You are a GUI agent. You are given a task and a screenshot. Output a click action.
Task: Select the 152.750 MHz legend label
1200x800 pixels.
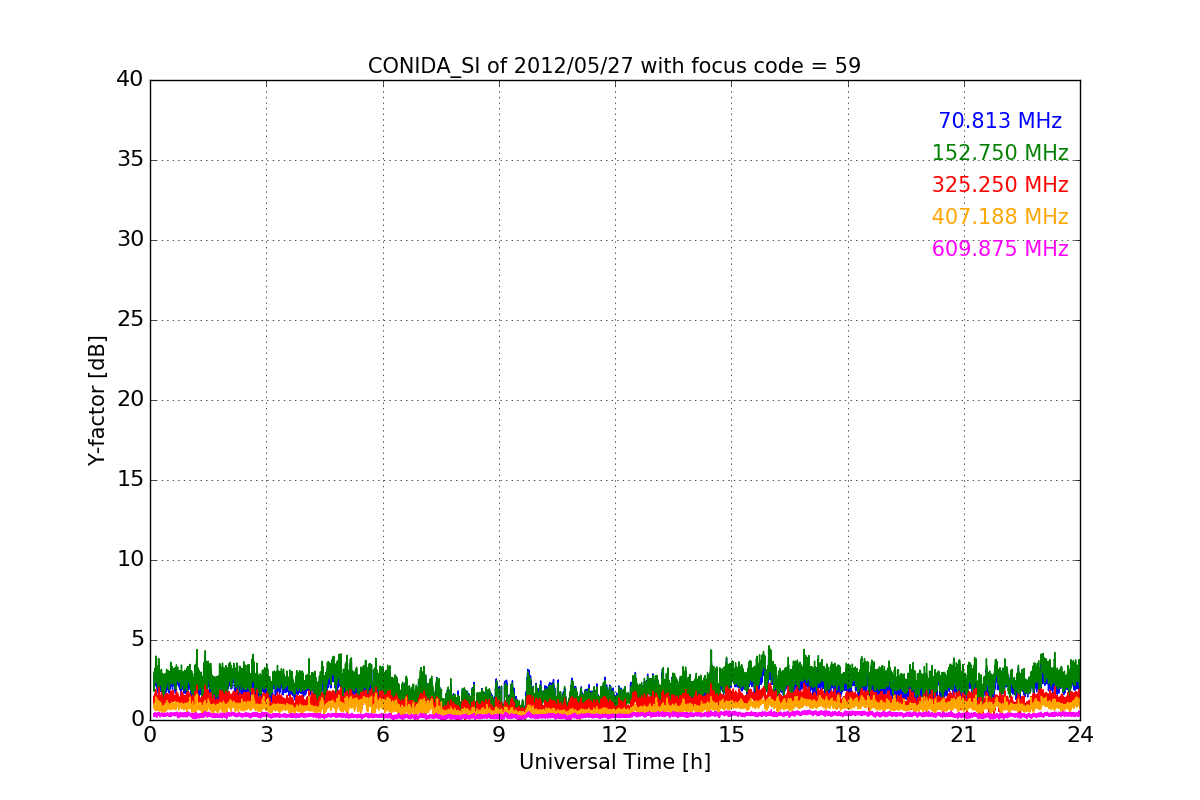[x=1000, y=153]
